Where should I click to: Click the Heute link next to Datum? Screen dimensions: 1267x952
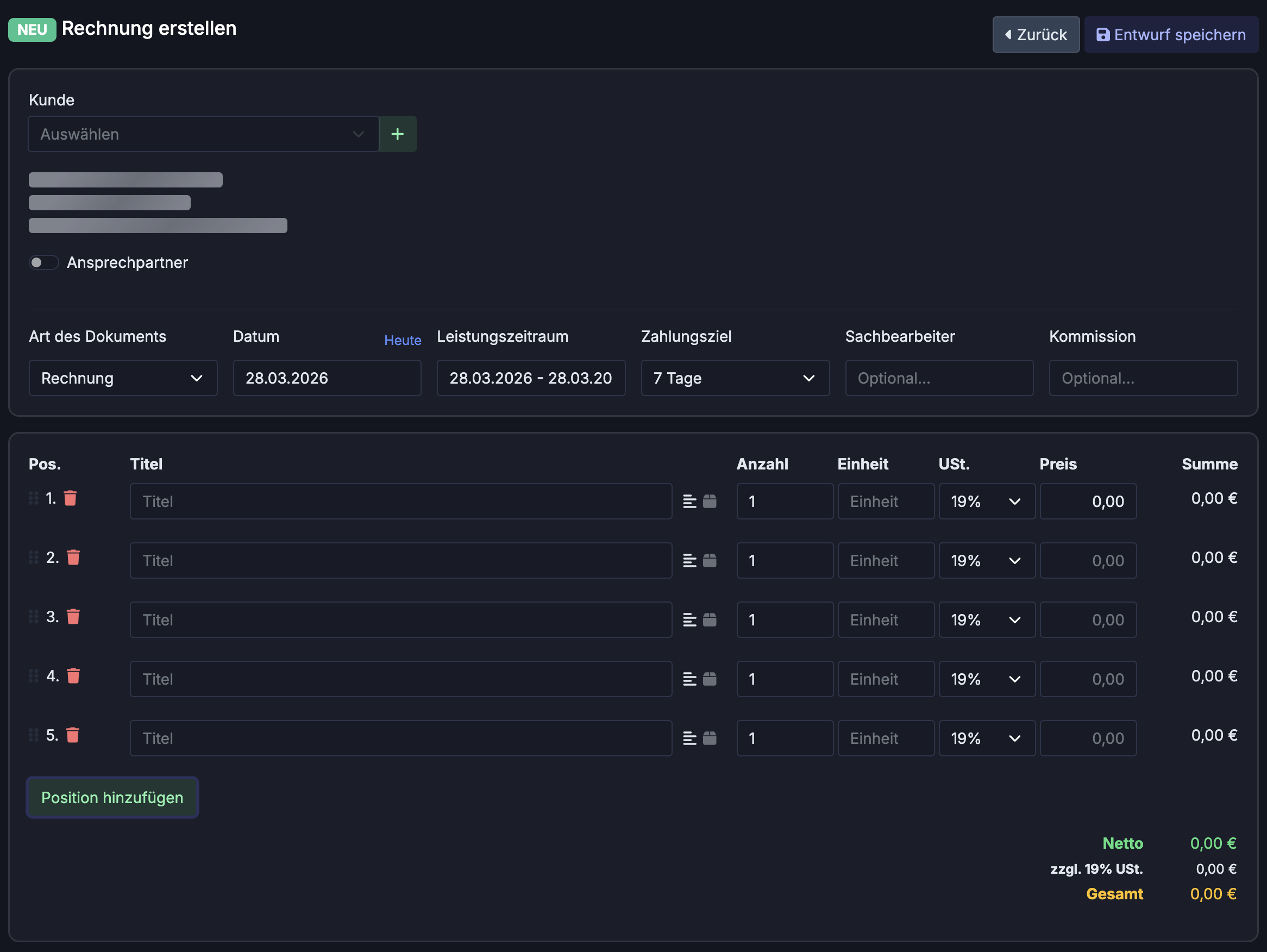point(403,340)
